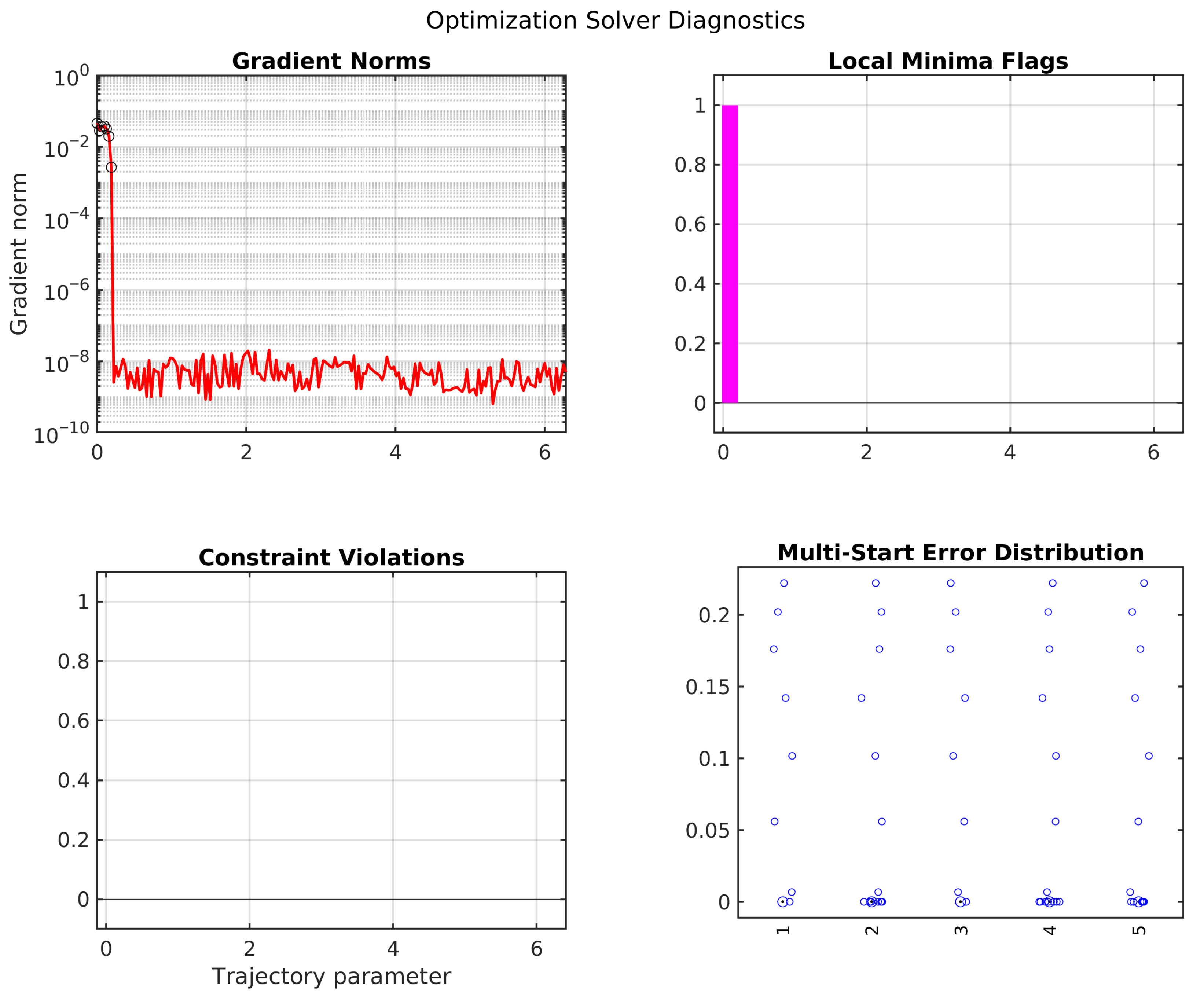Image resolution: width=1204 pixels, height=1000 pixels.
Task: Click the x-axis tick 6 under Local Minima Flags
Action: click(x=1153, y=453)
